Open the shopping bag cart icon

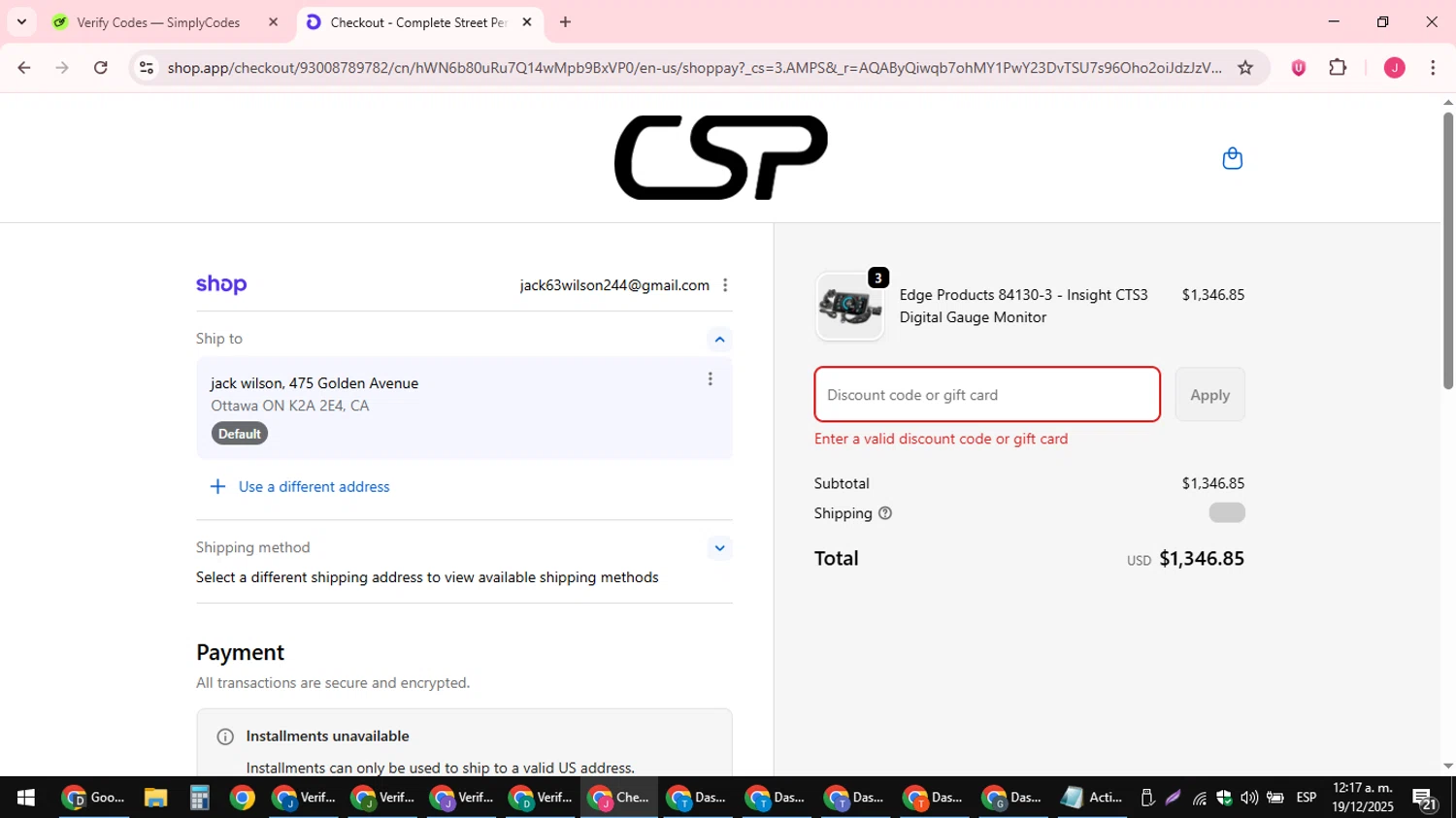tap(1232, 158)
